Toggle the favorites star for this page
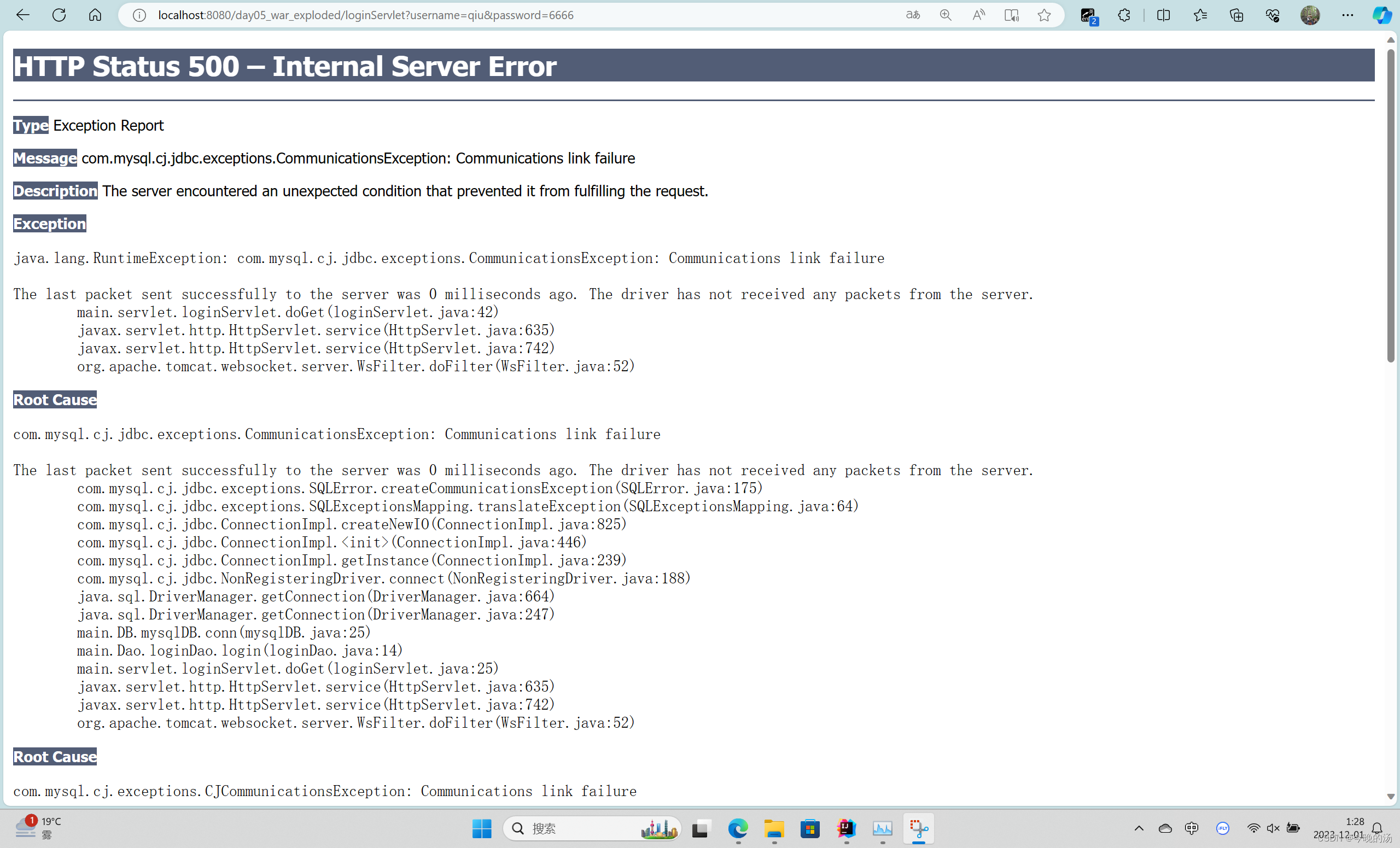 (1045, 15)
